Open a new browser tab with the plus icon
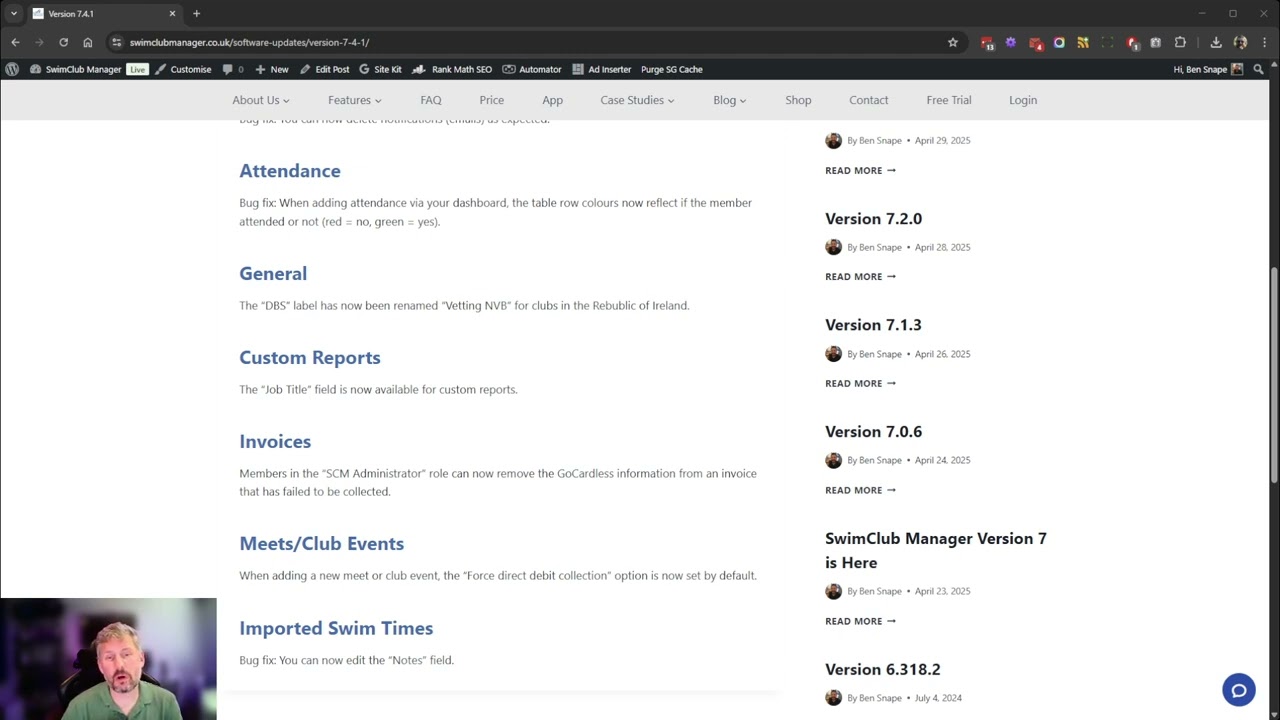The width and height of the screenshot is (1280, 720). click(196, 13)
